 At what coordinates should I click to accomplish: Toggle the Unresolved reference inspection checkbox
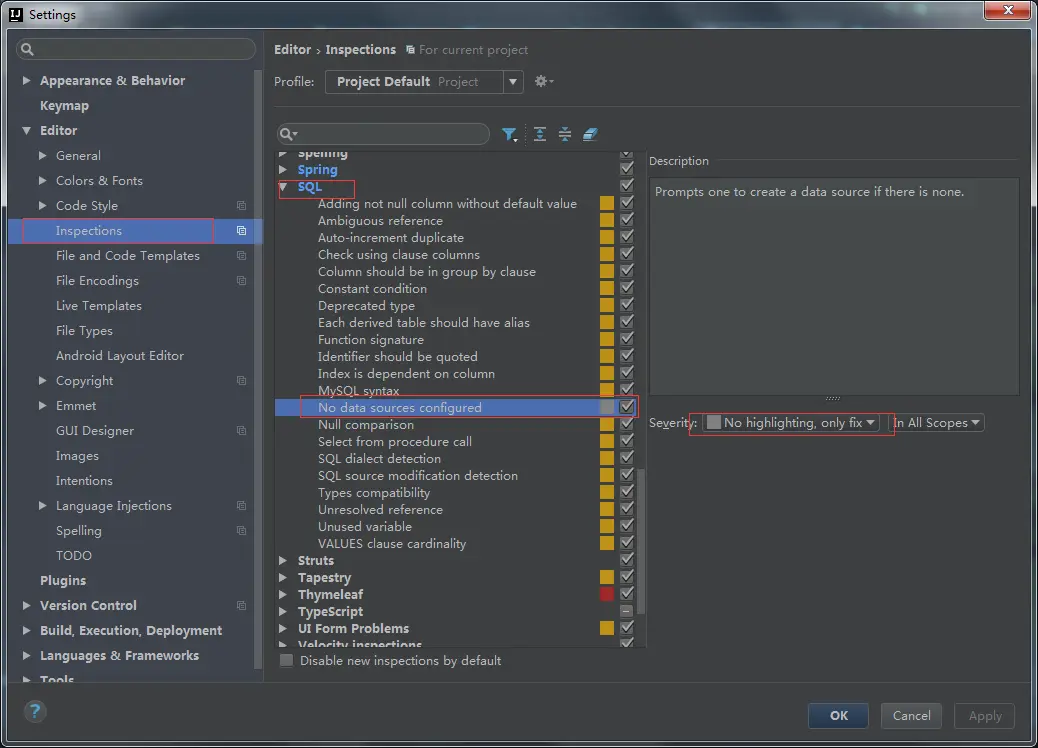(627, 508)
